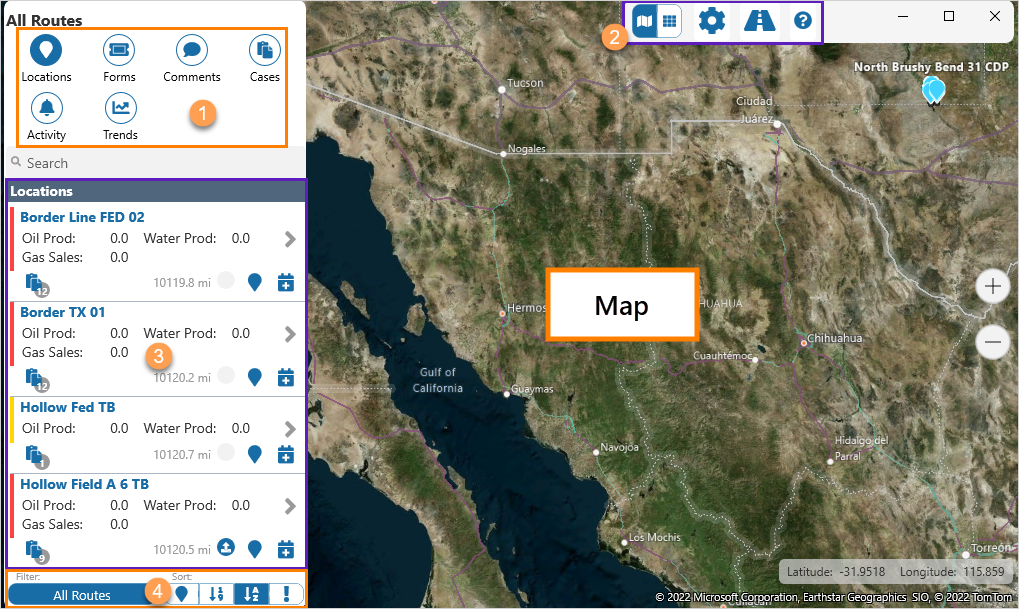
Task: Add calendar entry for Hollow Field A 6 TB
Action: click(286, 549)
